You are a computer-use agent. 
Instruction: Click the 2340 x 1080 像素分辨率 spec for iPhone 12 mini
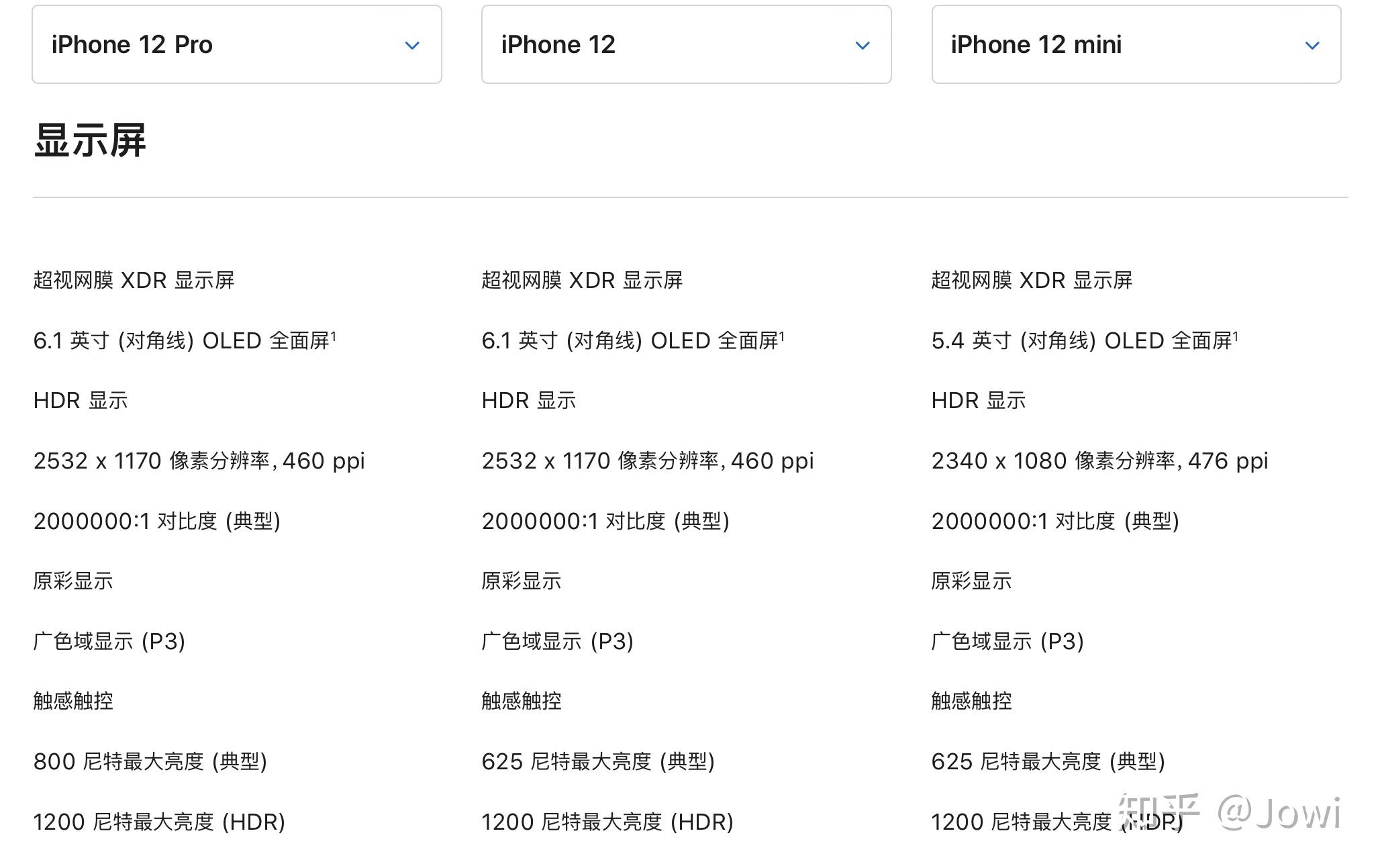[1096, 460]
